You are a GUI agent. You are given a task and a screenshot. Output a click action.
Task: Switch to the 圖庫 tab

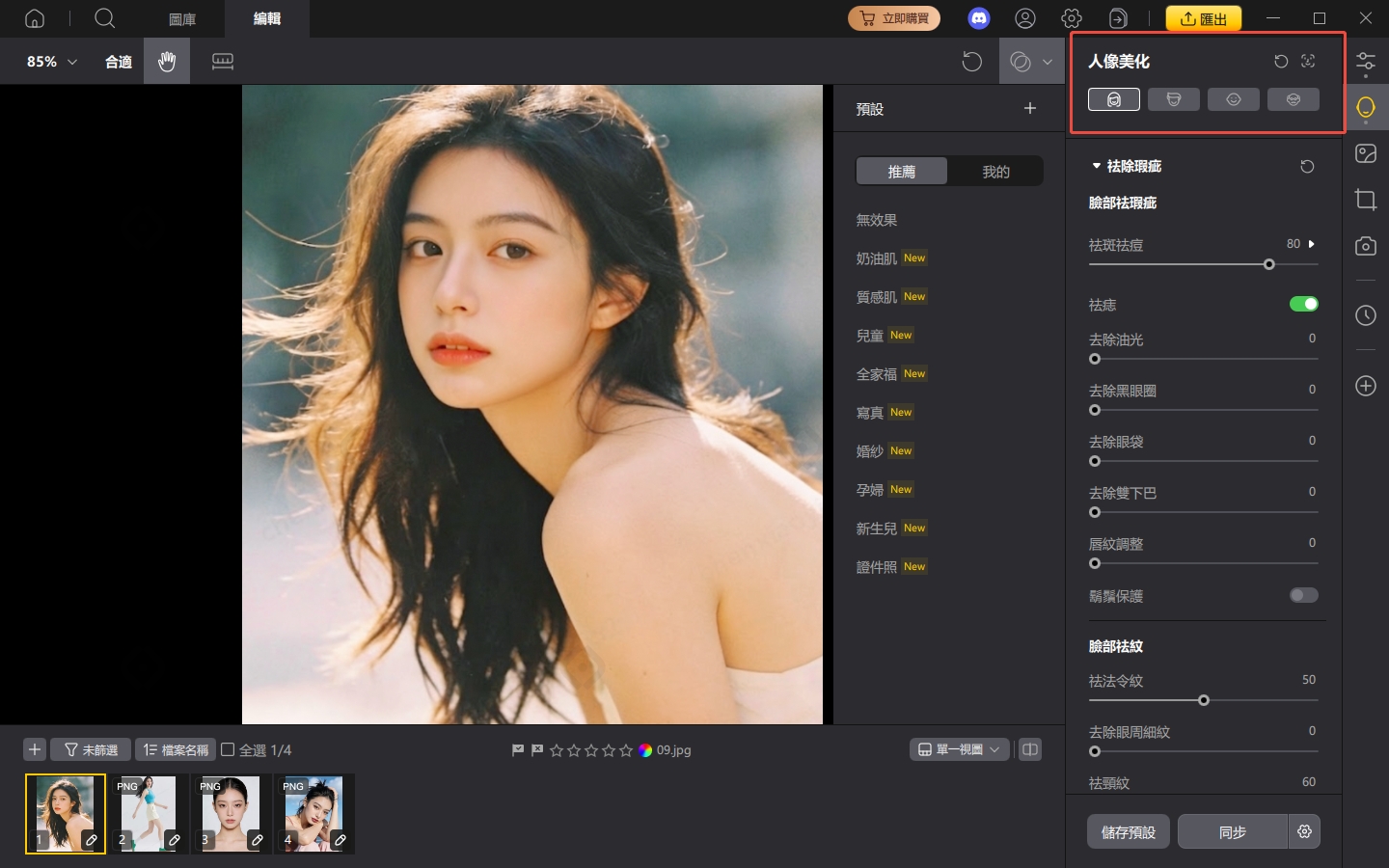181,18
